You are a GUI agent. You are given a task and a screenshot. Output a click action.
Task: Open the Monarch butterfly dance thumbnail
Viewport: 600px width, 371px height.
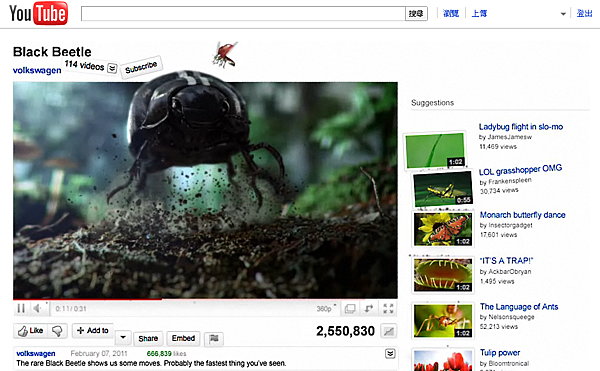coord(443,229)
